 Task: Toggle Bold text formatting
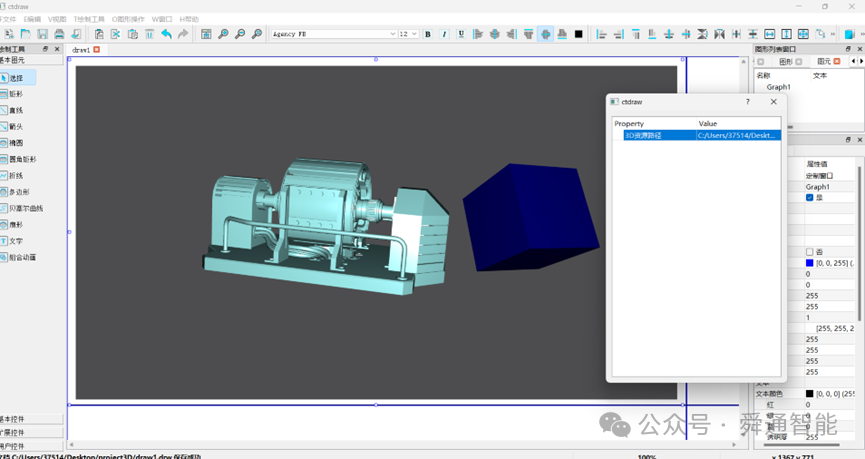click(428, 34)
